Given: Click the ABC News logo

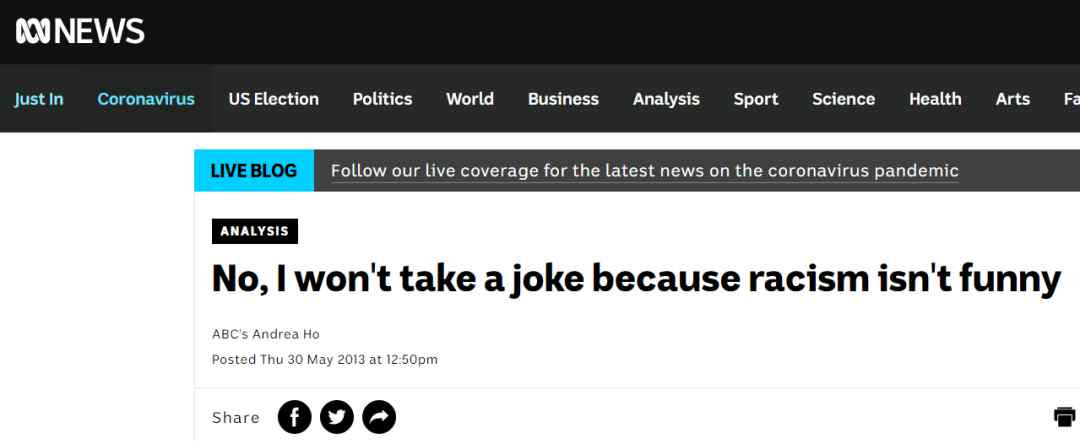Looking at the screenshot, I should coord(80,32).
